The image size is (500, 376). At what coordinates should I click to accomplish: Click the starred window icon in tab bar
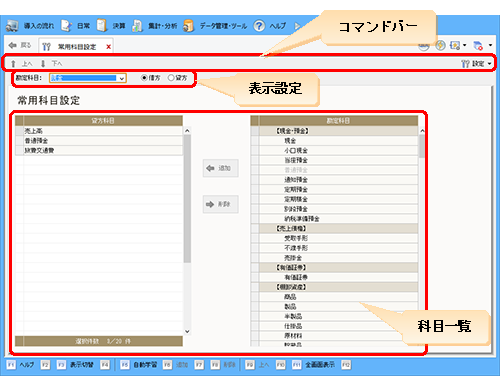[455, 45]
